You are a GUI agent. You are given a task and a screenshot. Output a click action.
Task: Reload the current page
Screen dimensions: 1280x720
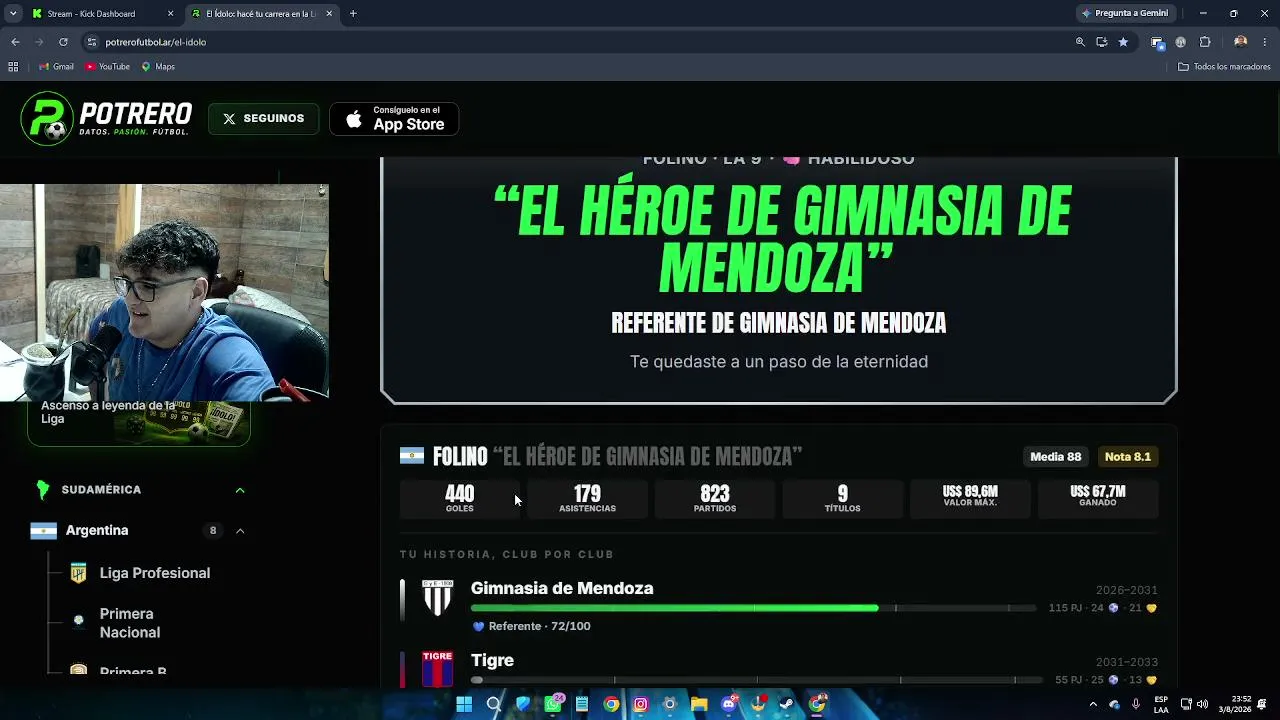click(63, 42)
